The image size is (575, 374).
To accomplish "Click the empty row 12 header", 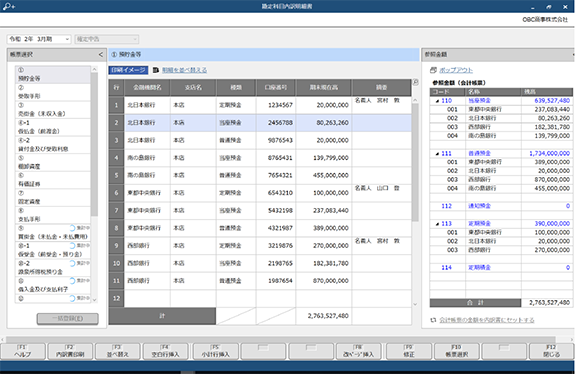I will (116, 298).
